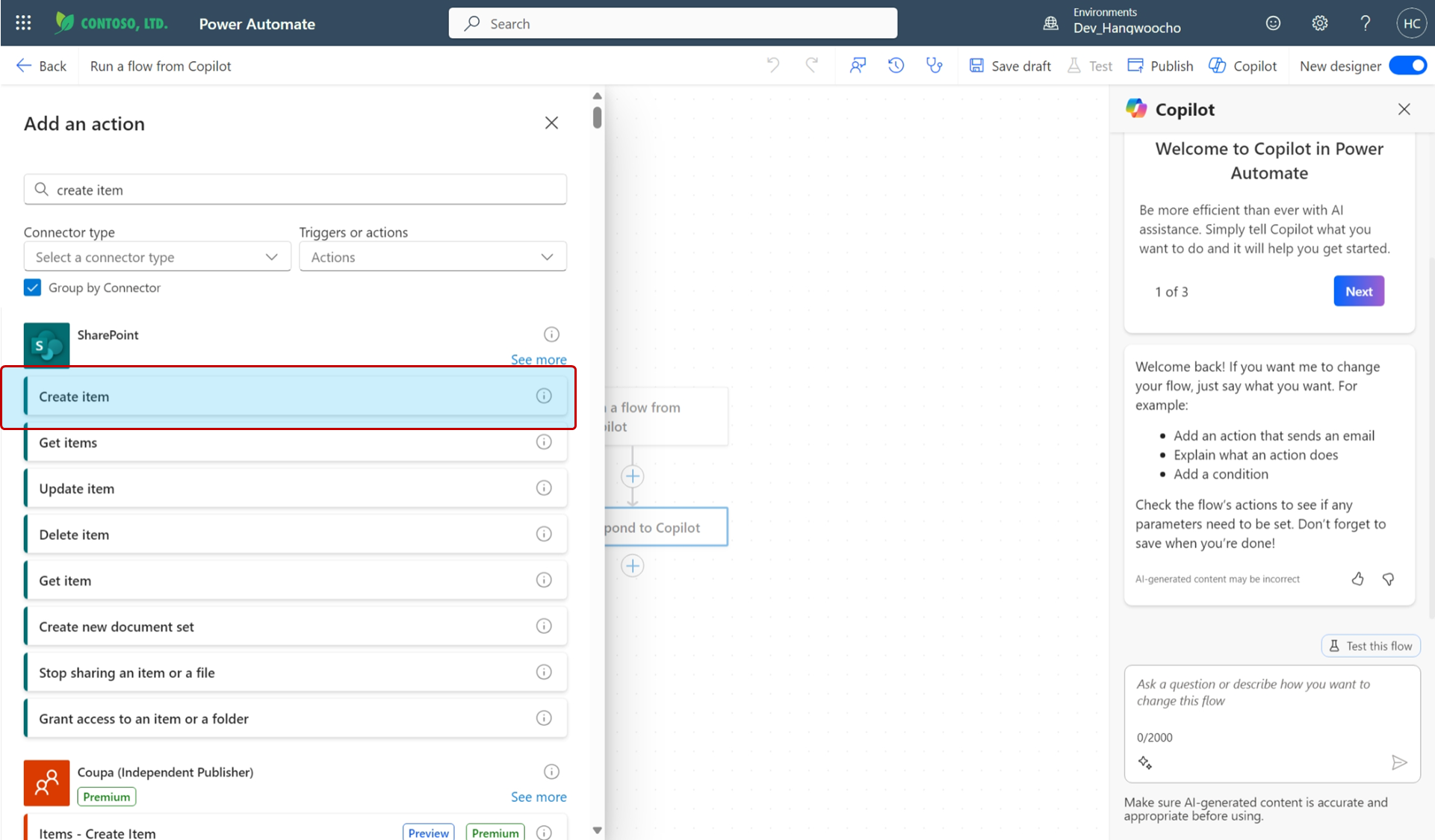Viewport: 1435px width, 840px height.
Task: Click Next in Copilot welcome card
Action: [1359, 291]
